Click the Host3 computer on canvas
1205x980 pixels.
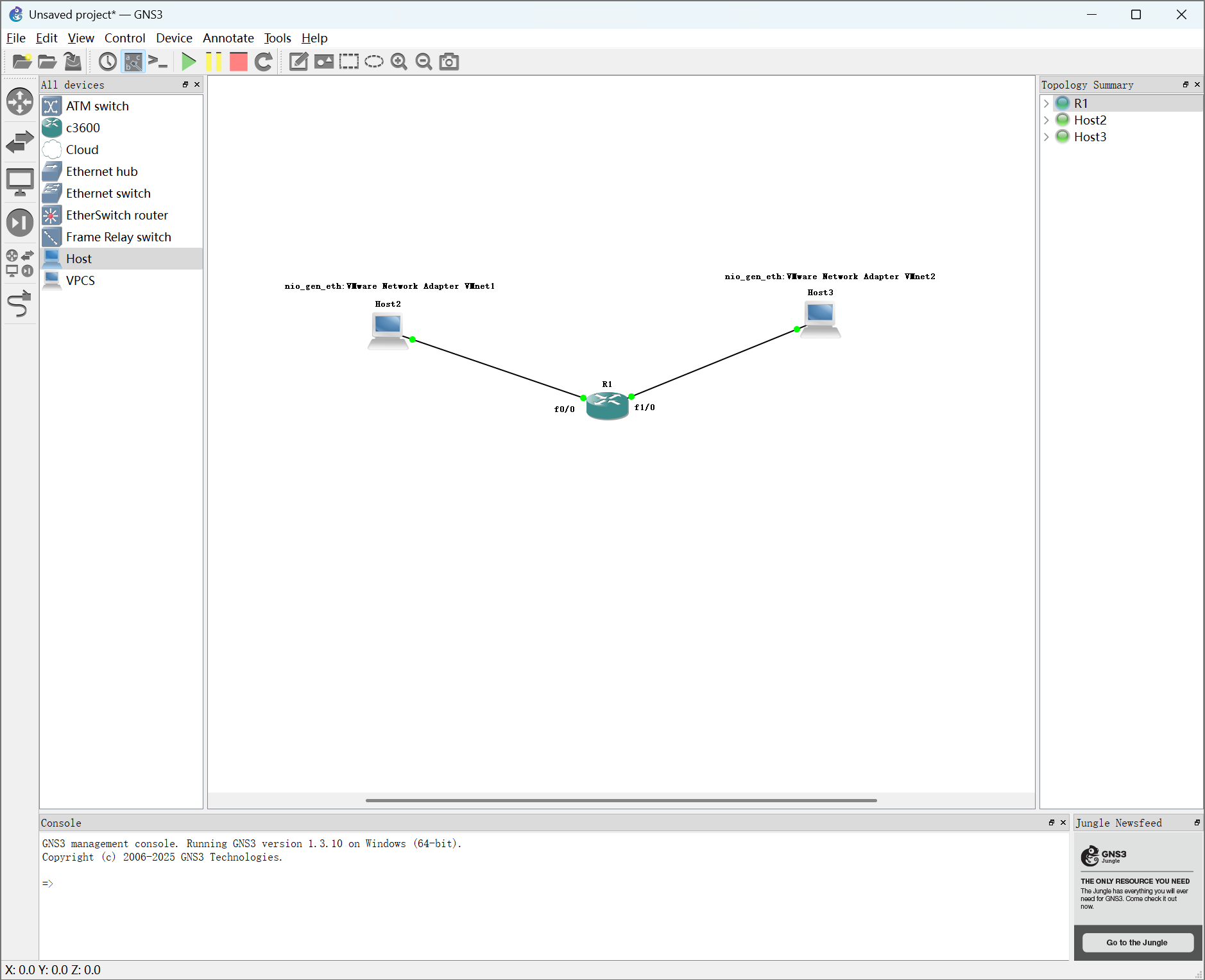(x=821, y=319)
